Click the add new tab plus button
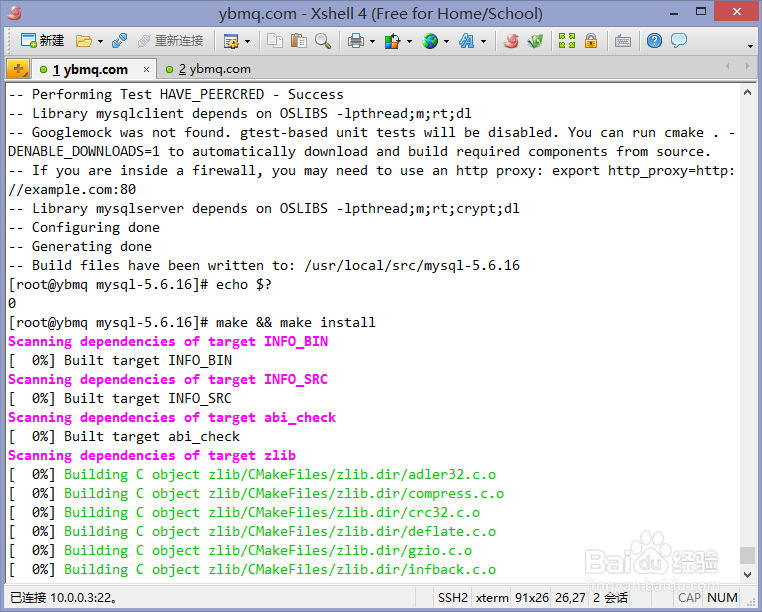Image resolution: width=762 pixels, height=612 pixels. (18, 69)
